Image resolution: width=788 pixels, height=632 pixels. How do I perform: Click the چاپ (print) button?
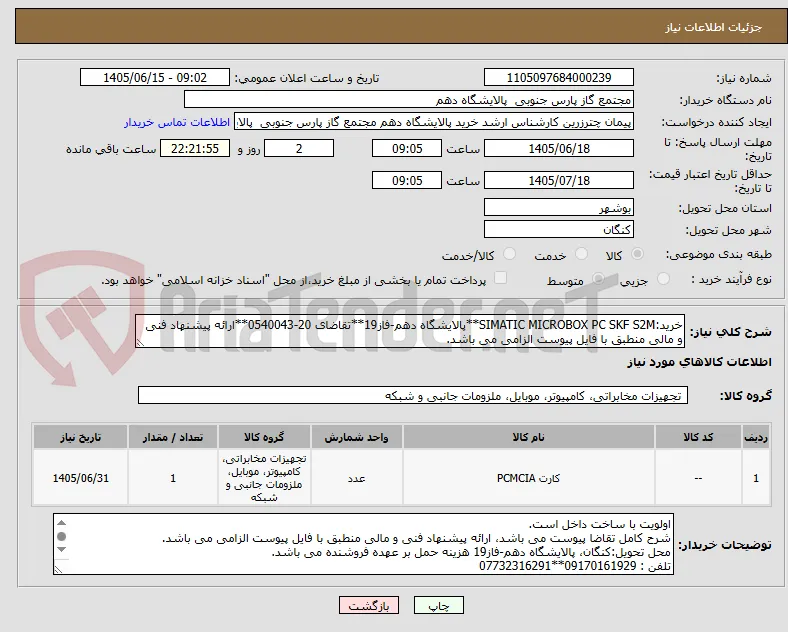(439, 605)
